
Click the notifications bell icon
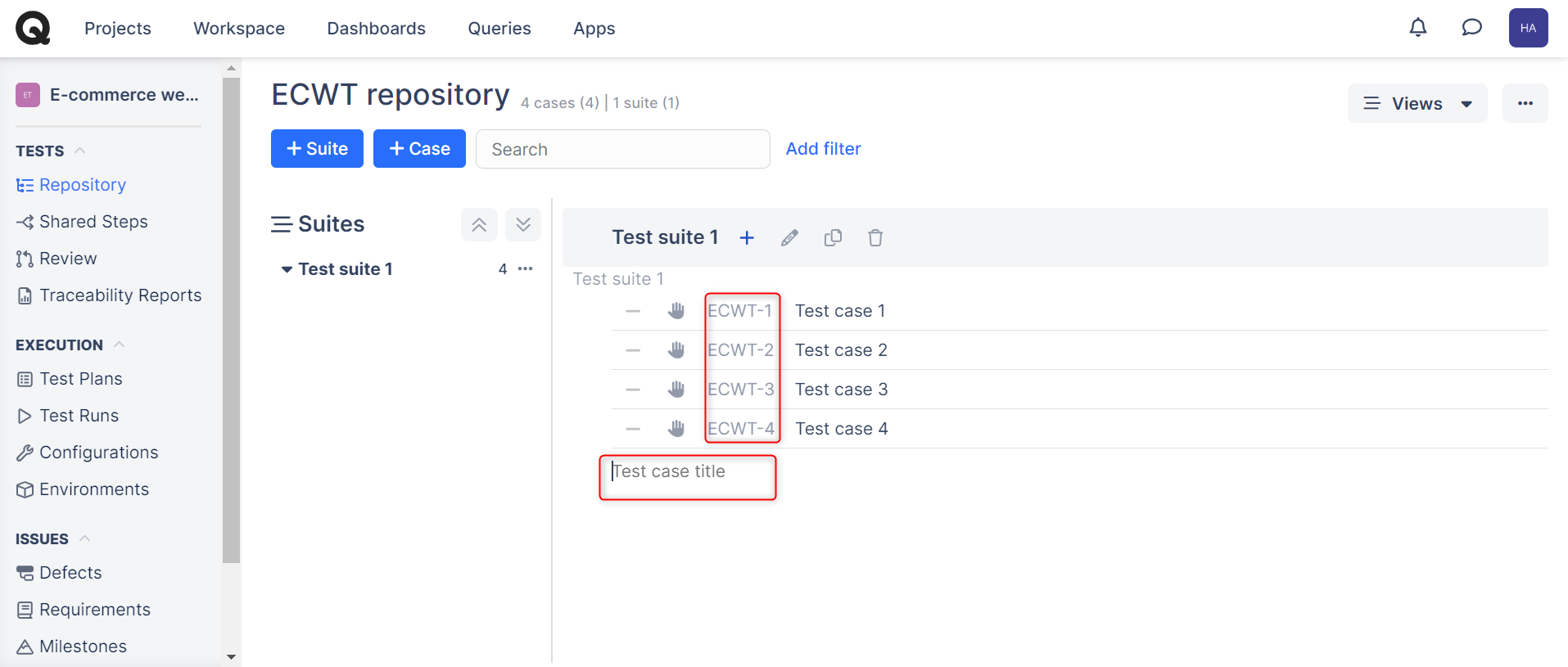click(x=1417, y=28)
